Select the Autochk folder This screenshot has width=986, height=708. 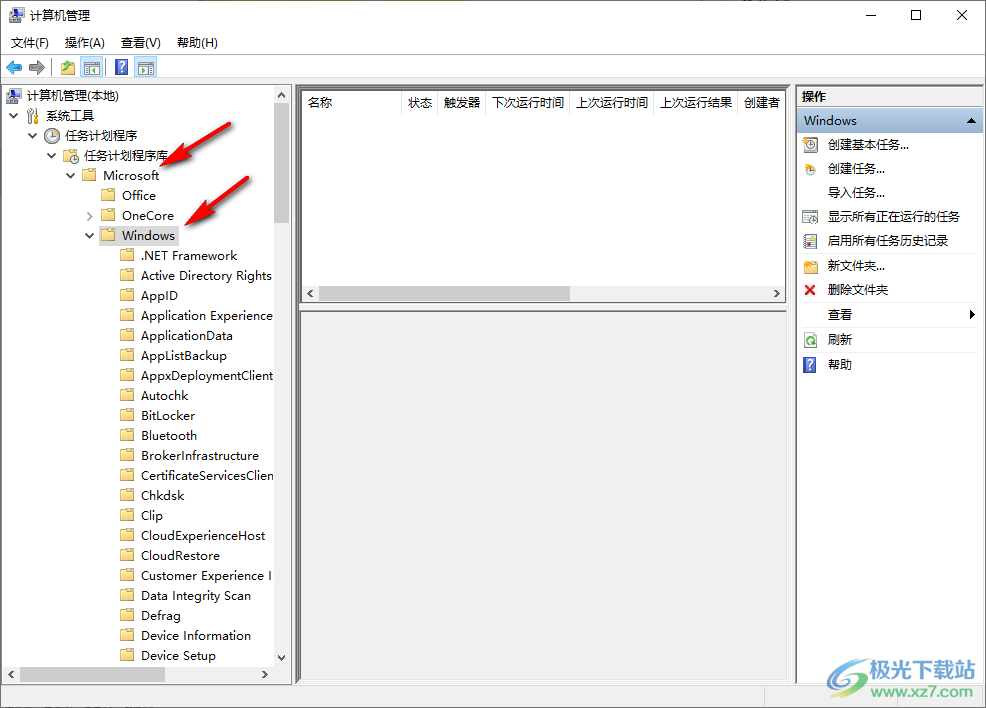tap(165, 395)
